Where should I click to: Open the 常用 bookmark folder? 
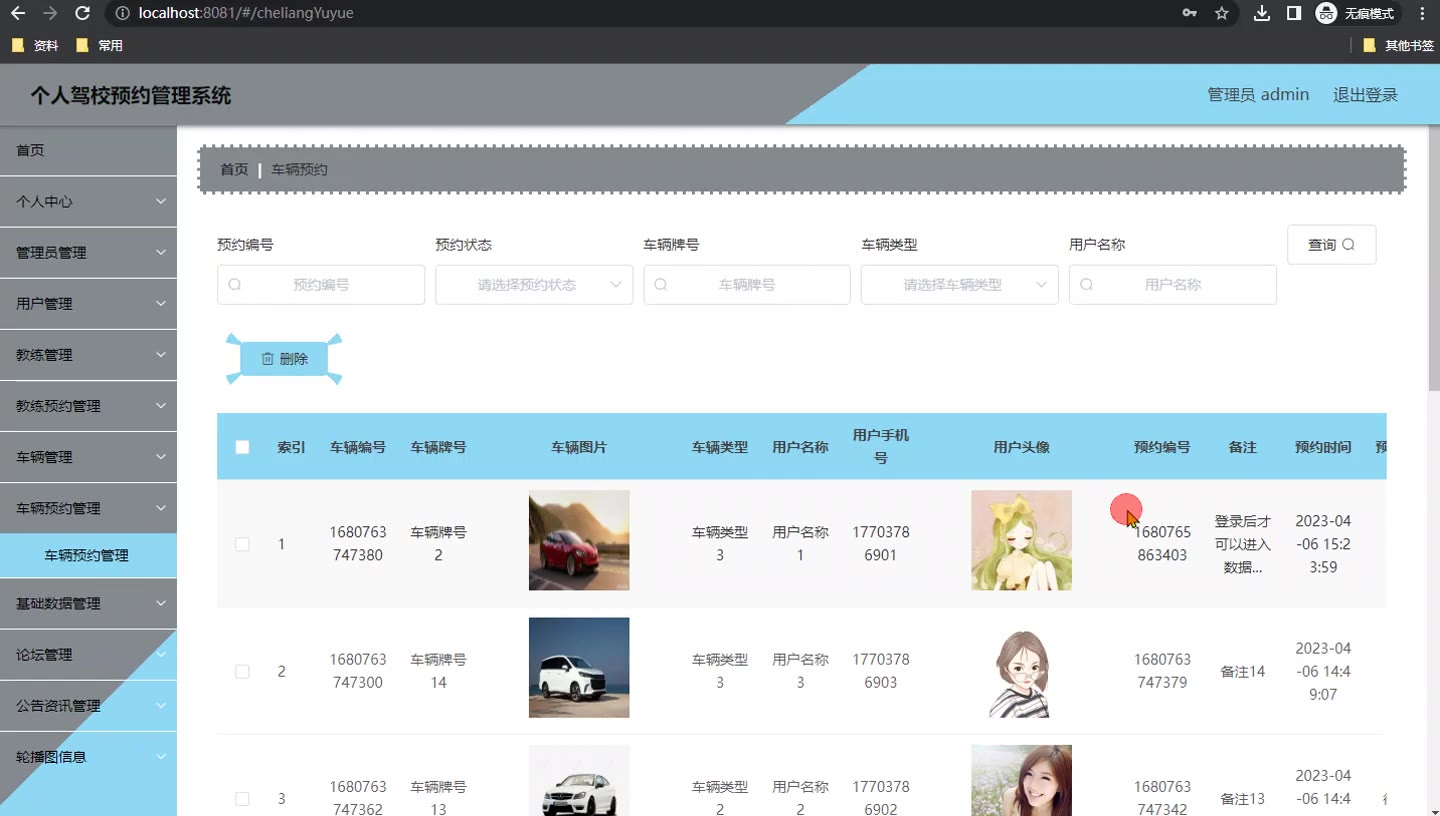99,45
